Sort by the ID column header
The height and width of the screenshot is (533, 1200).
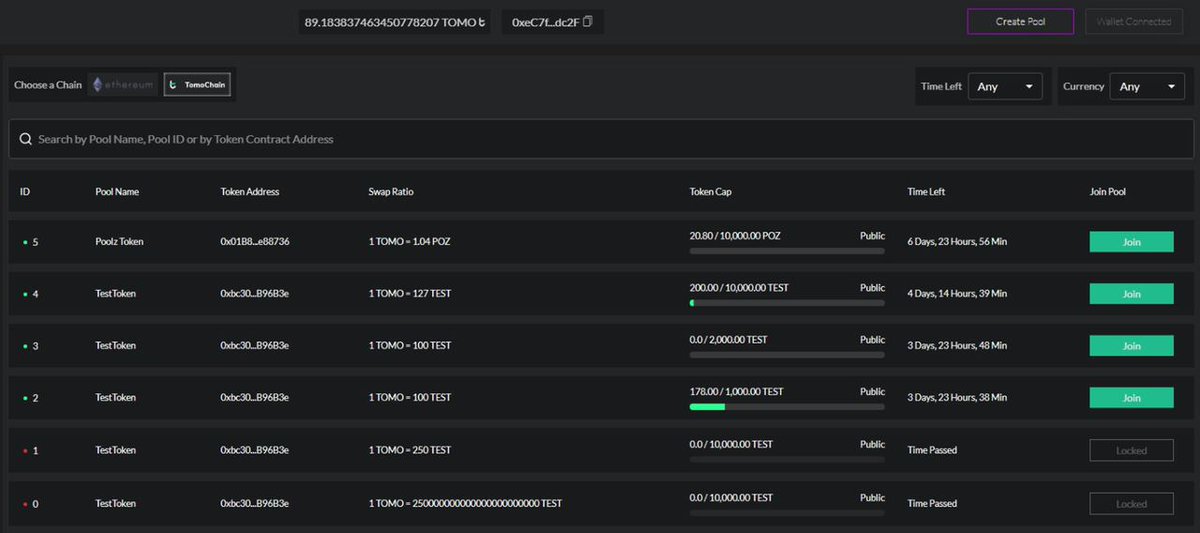point(25,191)
